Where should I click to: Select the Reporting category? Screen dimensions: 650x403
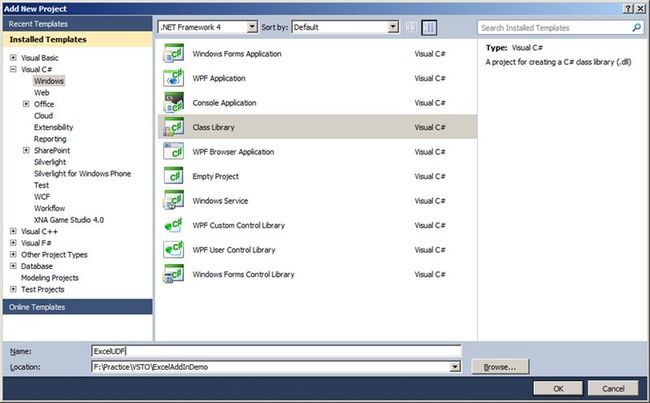(x=50, y=139)
